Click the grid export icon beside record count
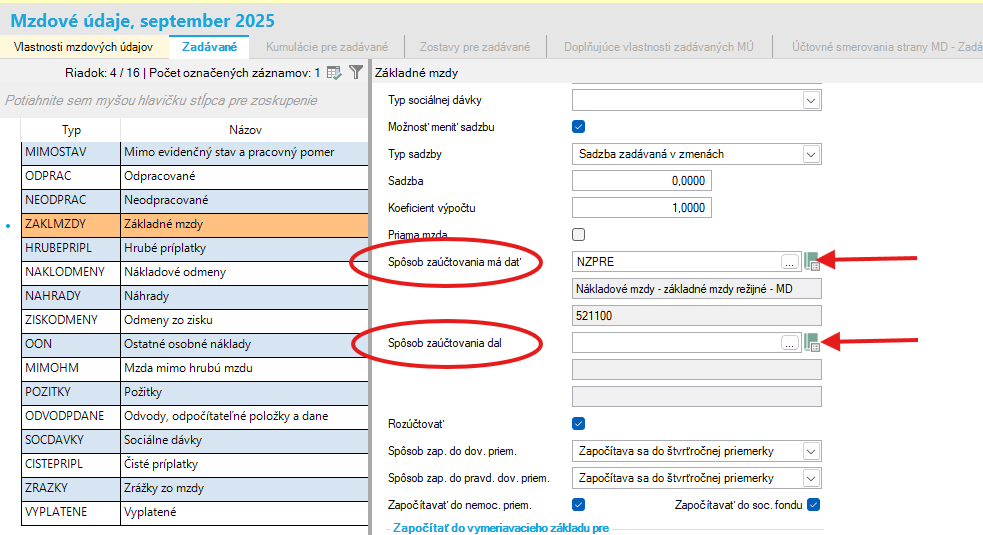Viewport: 983px width, 535px height. point(335,73)
